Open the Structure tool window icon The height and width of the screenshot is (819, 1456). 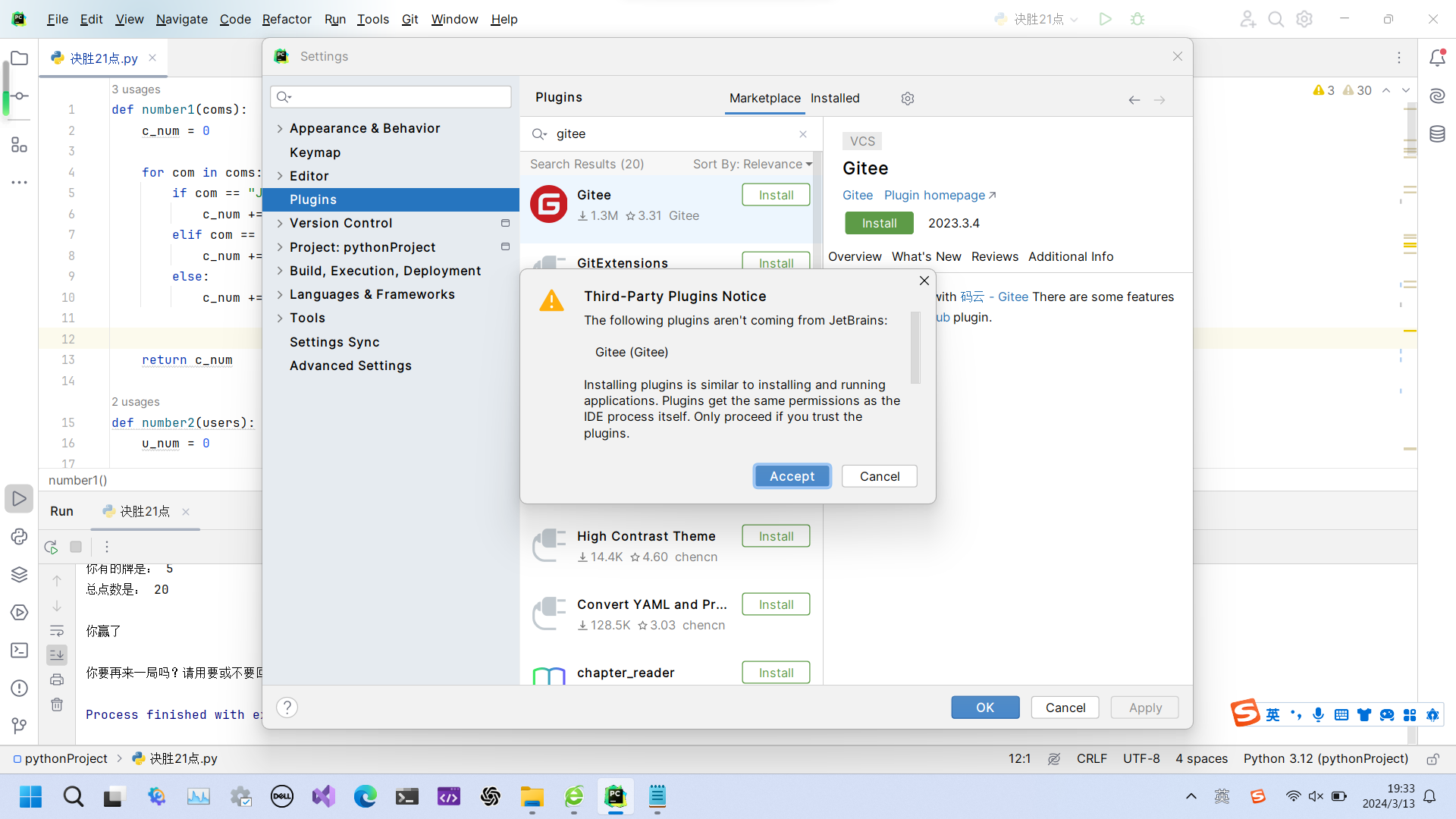pyautogui.click(x=20, y=145)
